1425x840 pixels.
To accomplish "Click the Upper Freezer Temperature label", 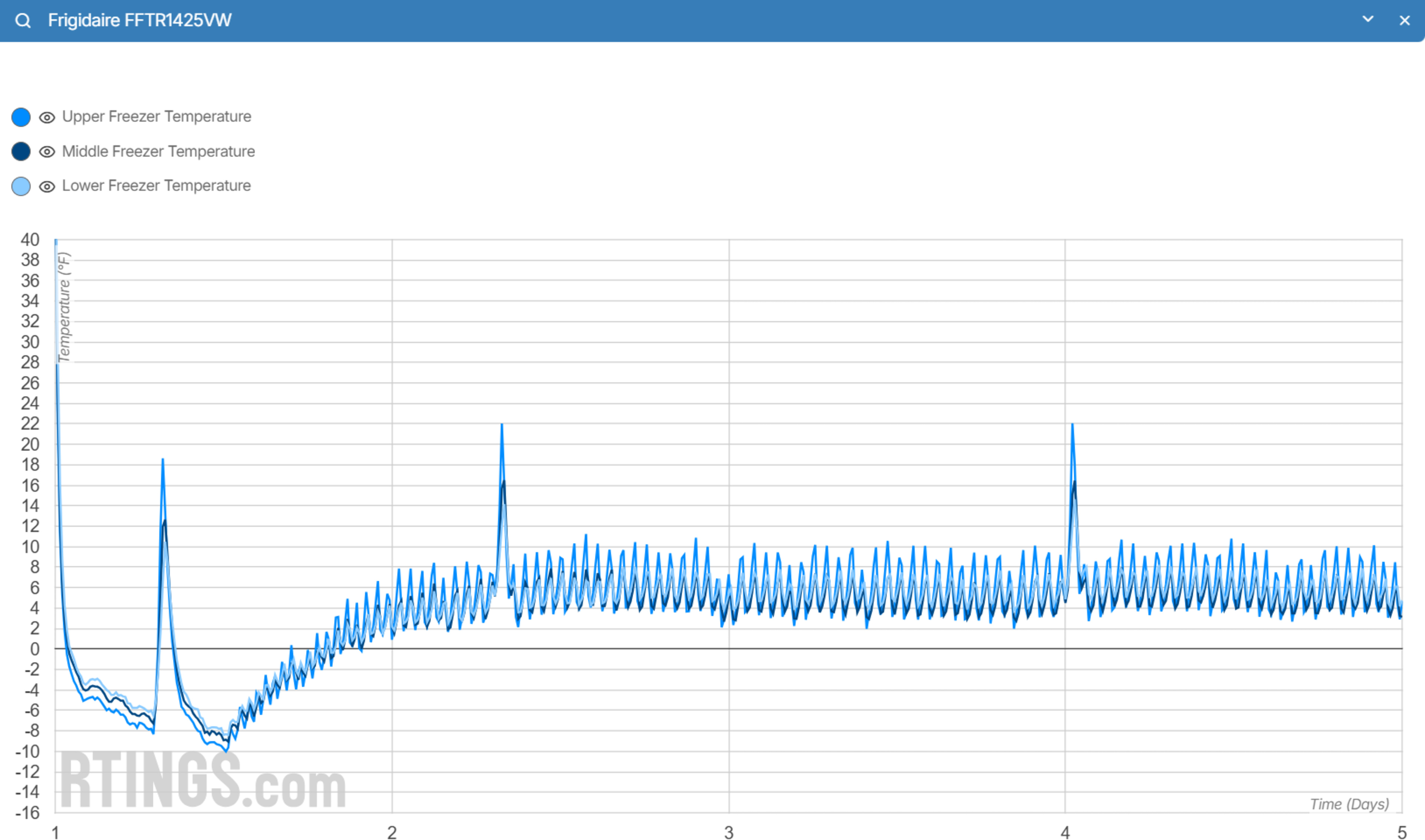I will pyautogui.click(x=156, y=117).
